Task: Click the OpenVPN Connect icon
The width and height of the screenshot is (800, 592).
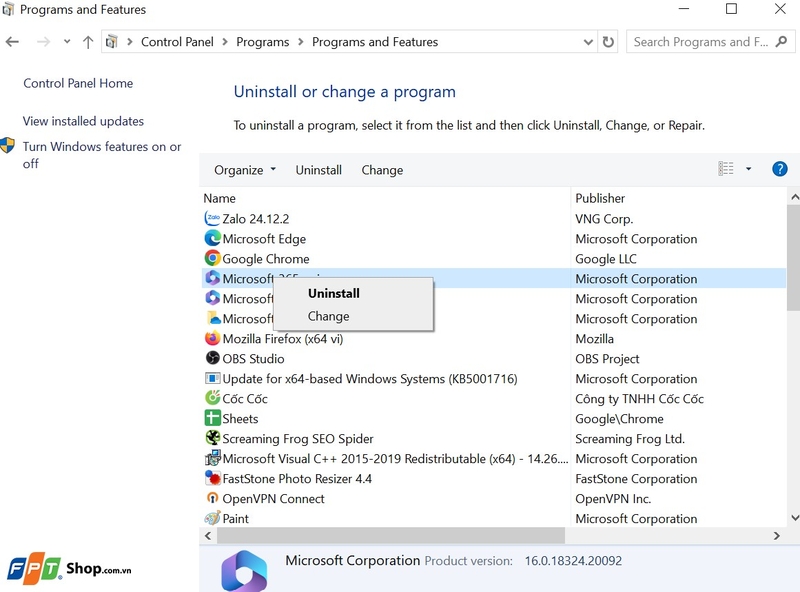Action: (212, 498)
